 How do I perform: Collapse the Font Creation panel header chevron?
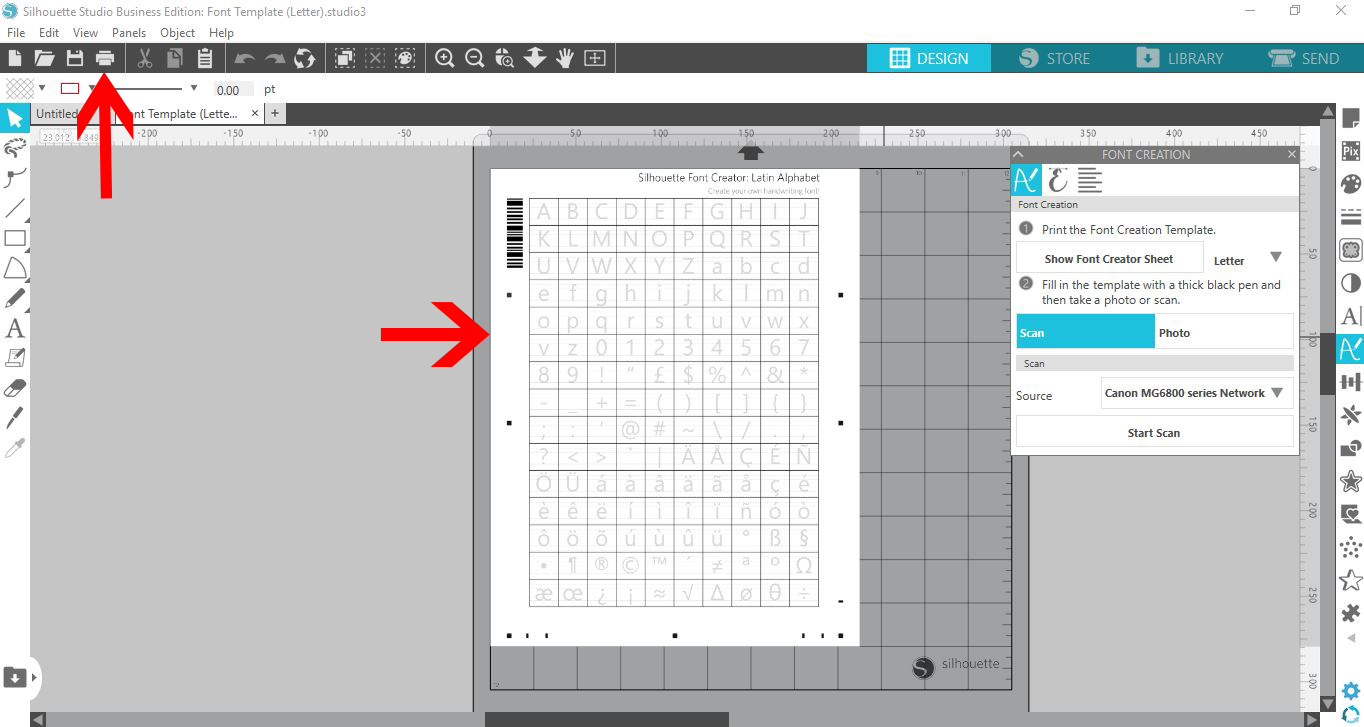[1018, 154]
